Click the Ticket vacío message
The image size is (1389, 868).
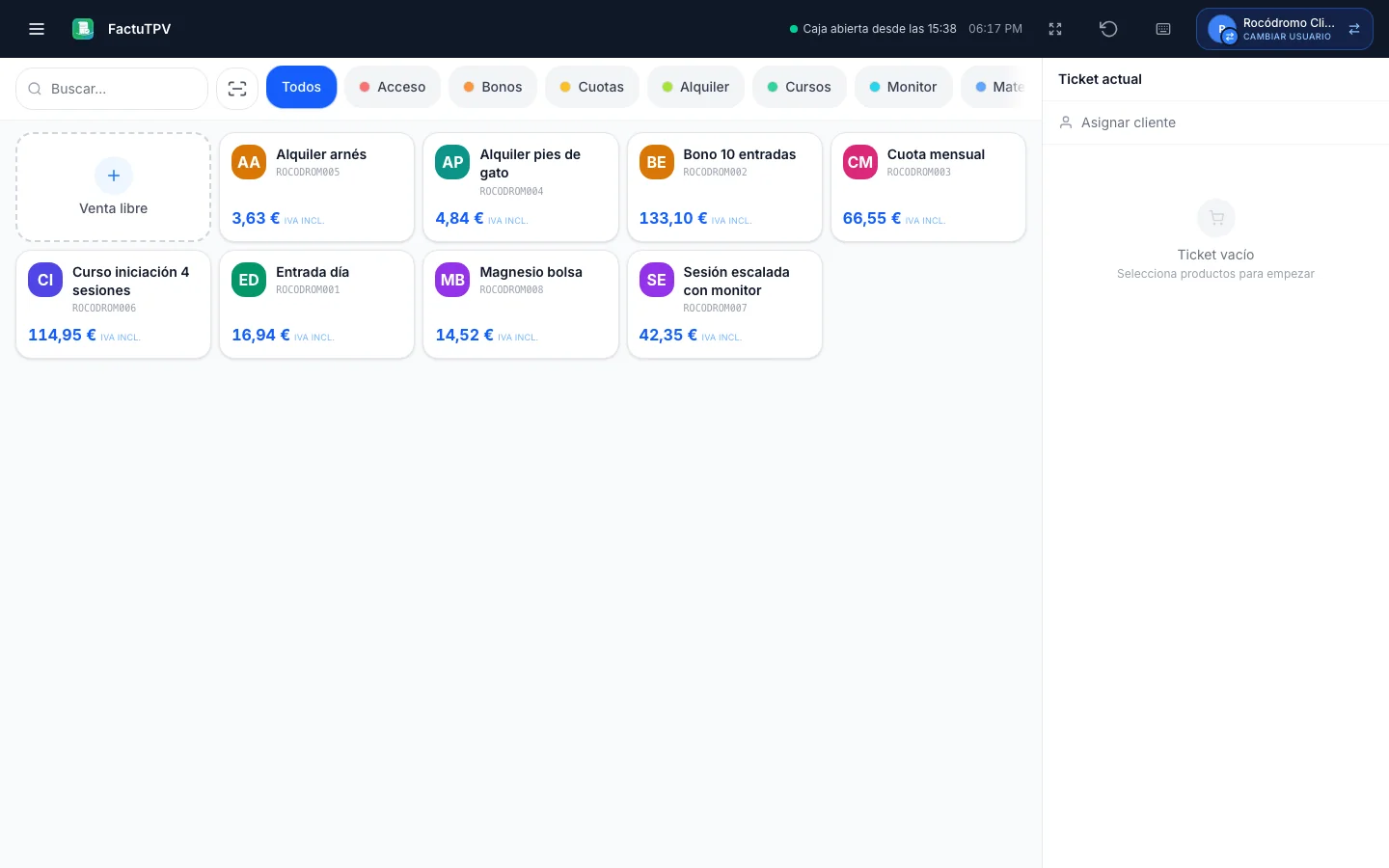coord(1215,255)
